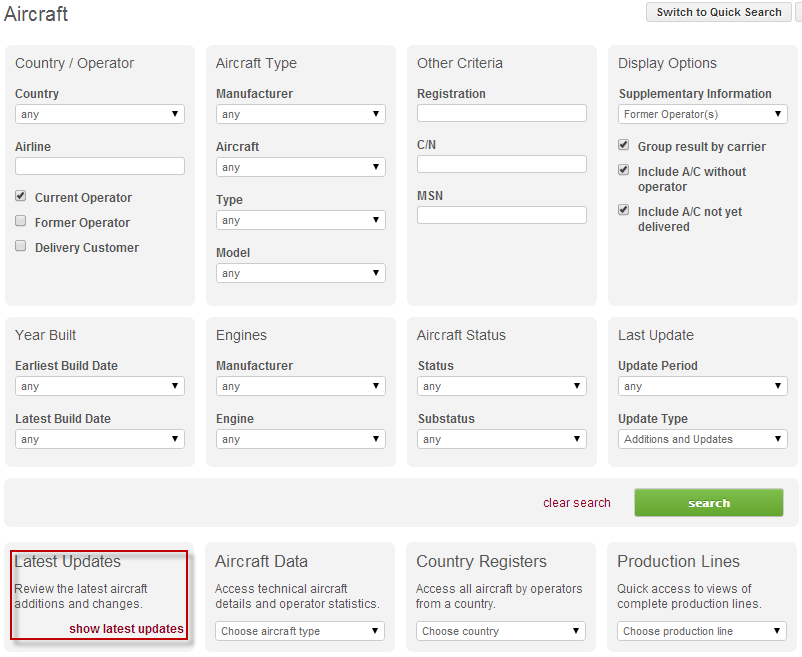The image size is (802, 657).
Task: Click the Registration input field
Action: 502,113
